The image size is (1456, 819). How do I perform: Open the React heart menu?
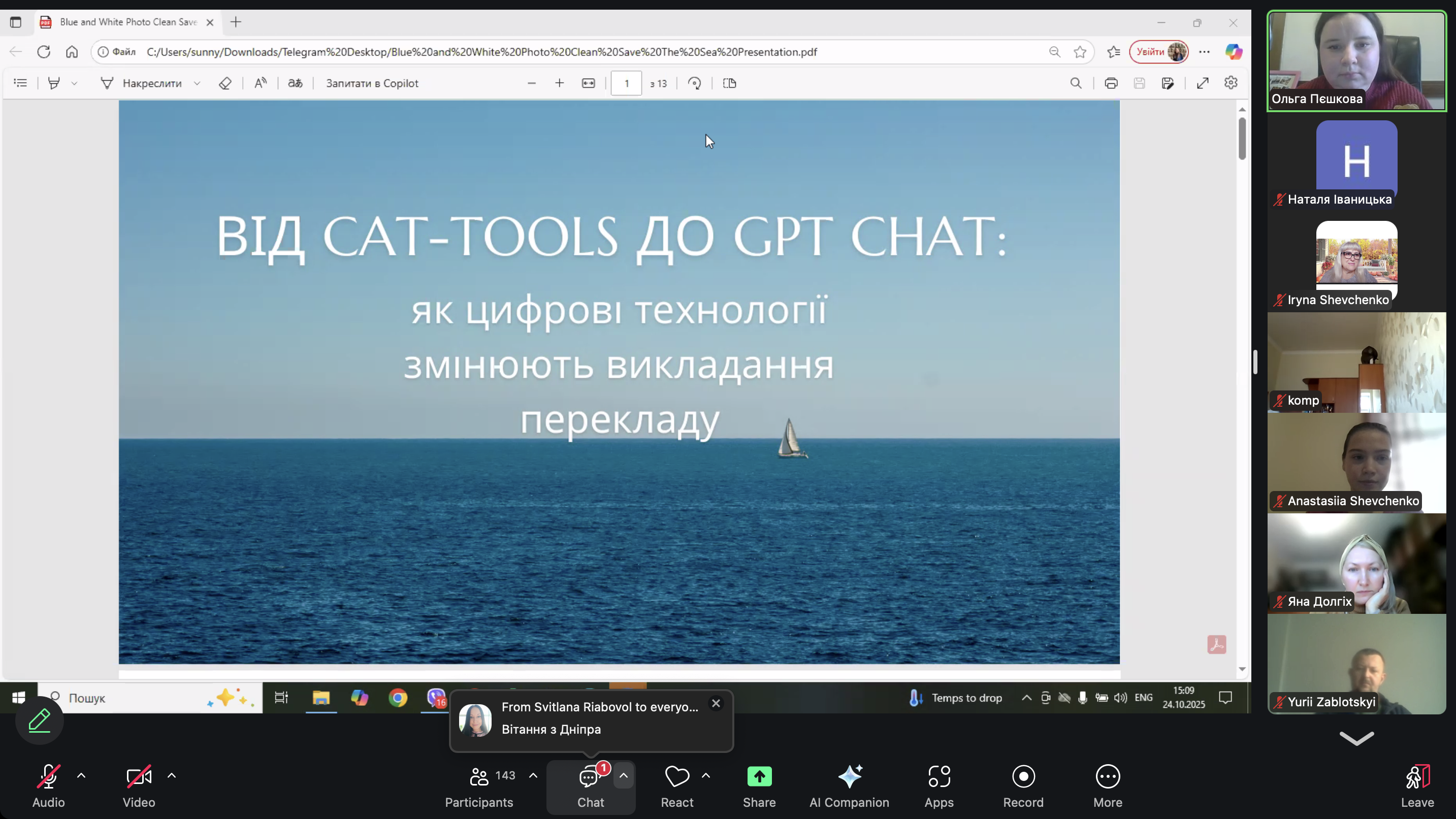[x=676, y=777]
